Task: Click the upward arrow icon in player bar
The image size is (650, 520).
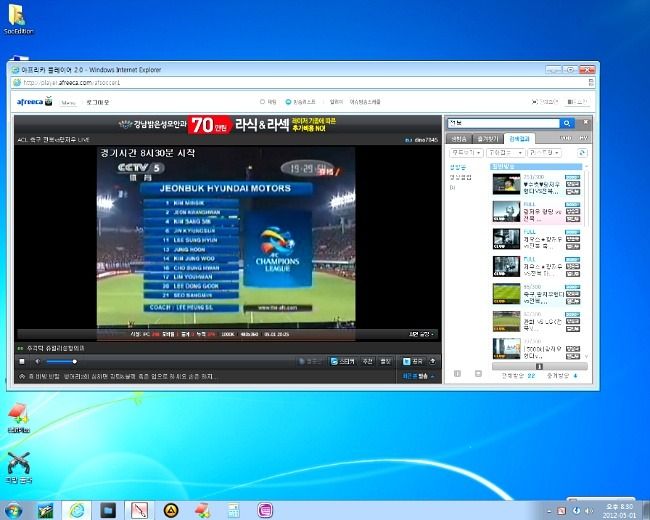Action: 432,362
